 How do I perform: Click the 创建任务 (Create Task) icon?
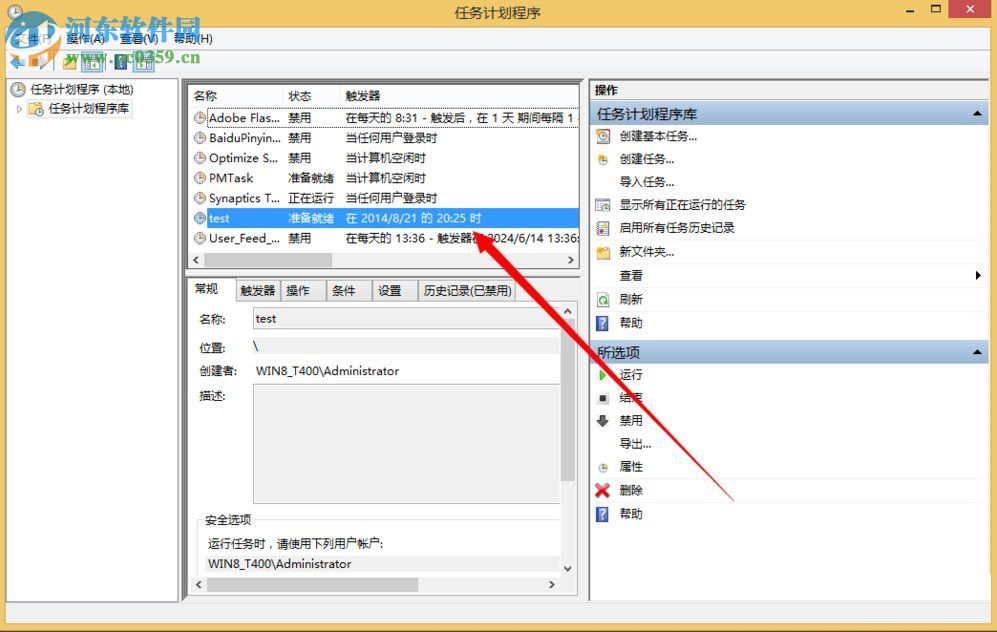tap(603, 158)
